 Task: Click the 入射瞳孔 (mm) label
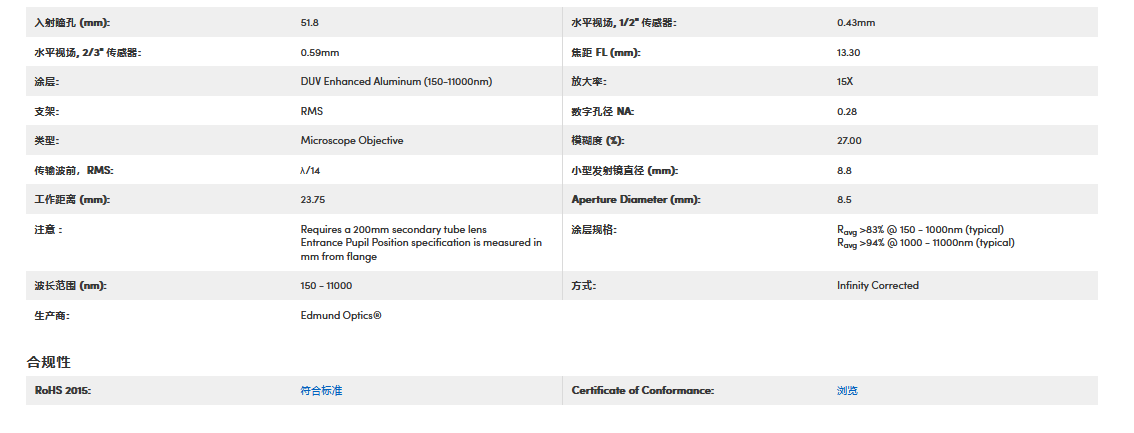coord(72,22)
